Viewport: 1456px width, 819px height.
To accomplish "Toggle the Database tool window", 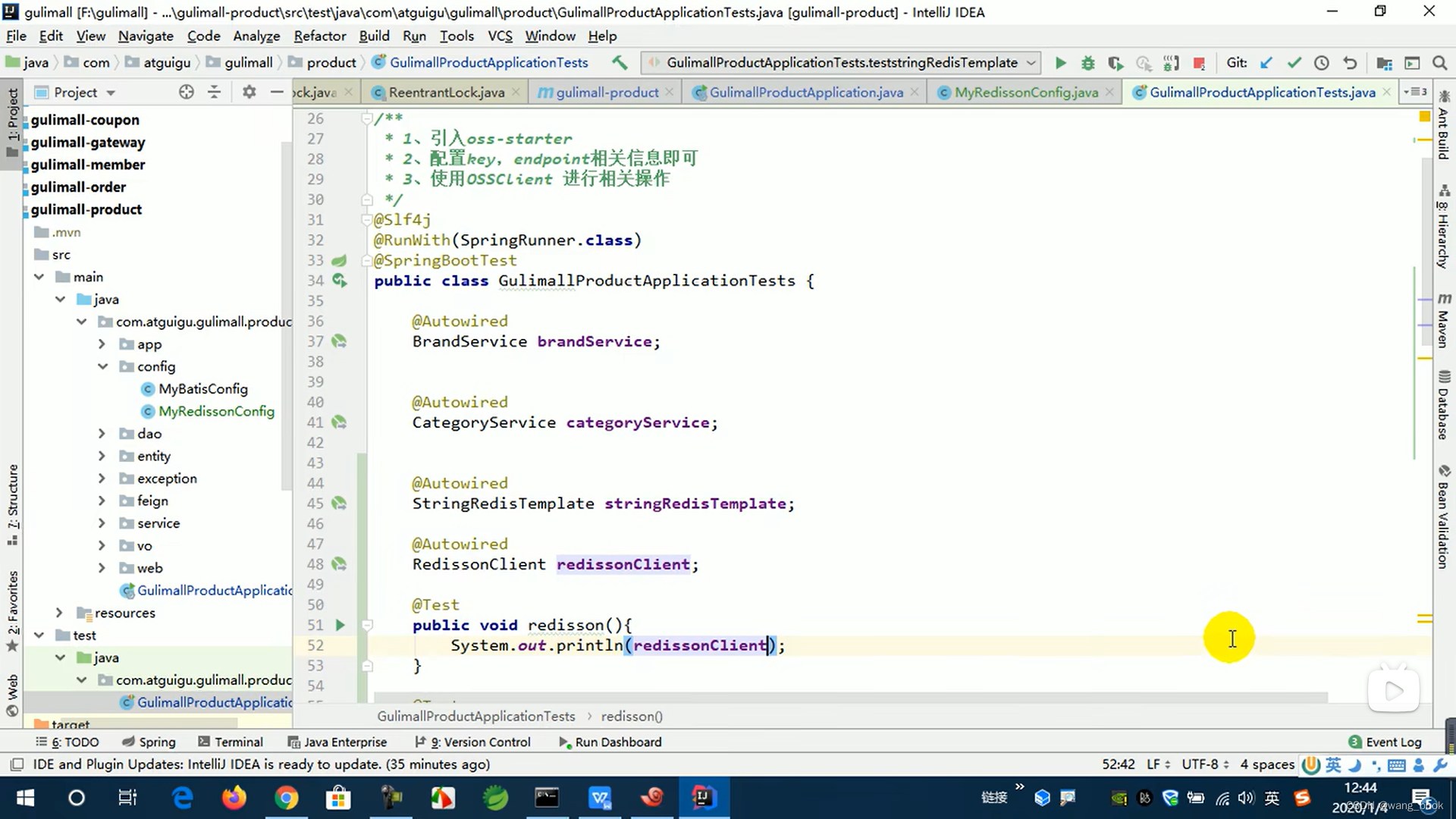I will tap(1444, 405).
